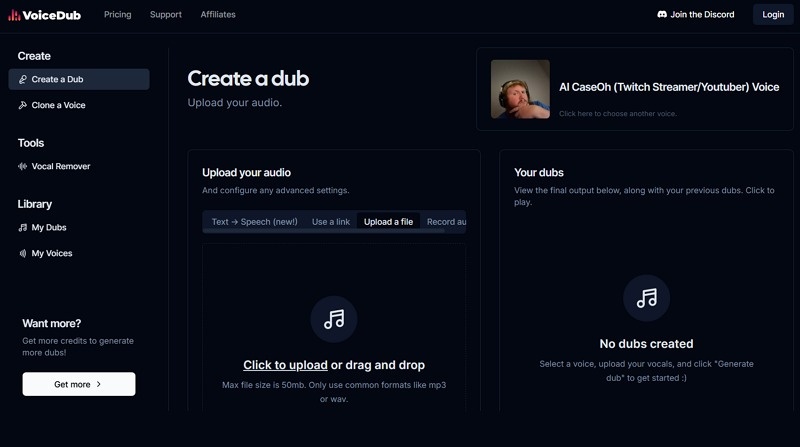
Task: Click the Your dubs heading
Action: (539, 172)
